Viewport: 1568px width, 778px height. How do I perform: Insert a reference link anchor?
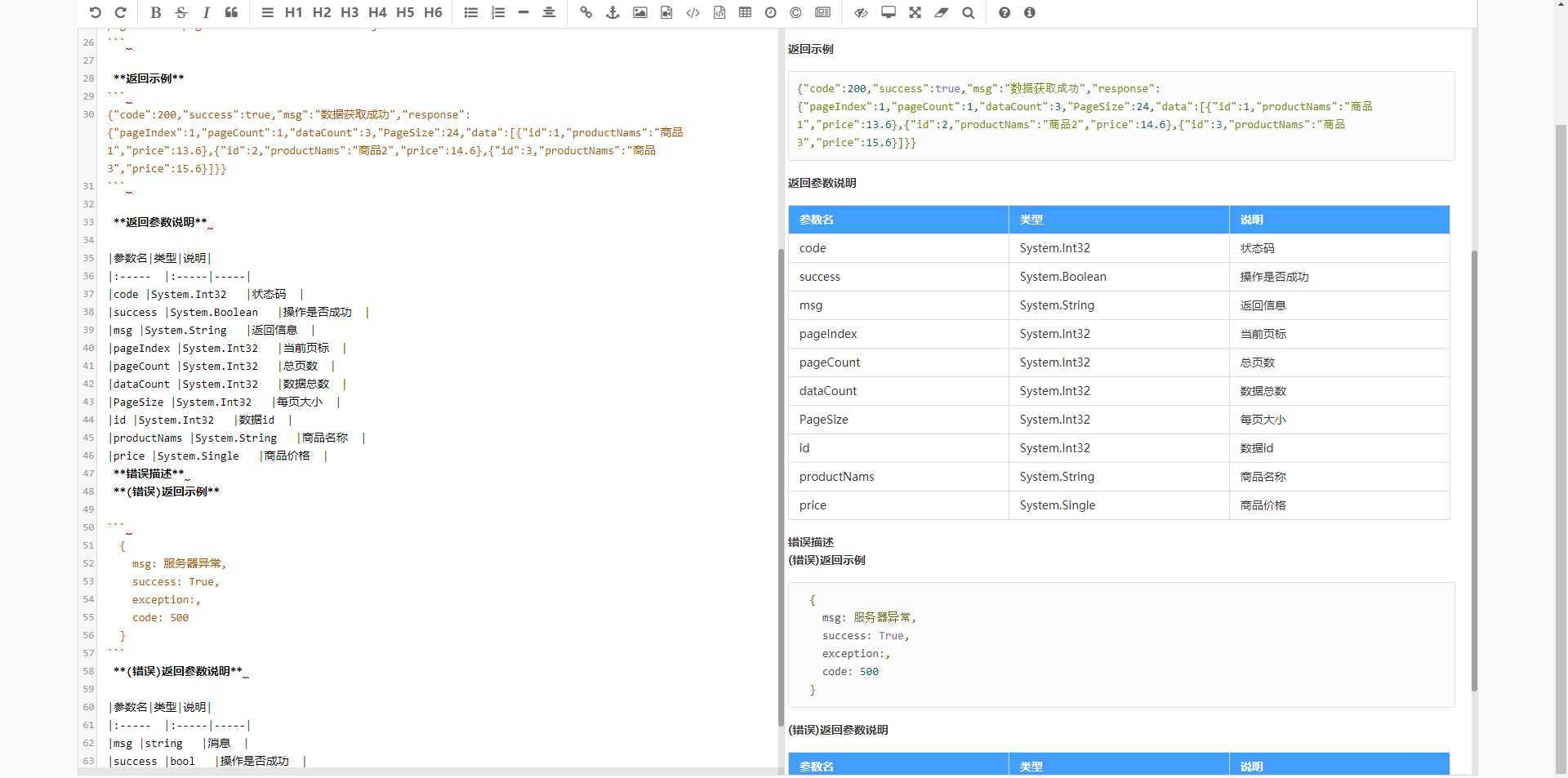(612, 12)
